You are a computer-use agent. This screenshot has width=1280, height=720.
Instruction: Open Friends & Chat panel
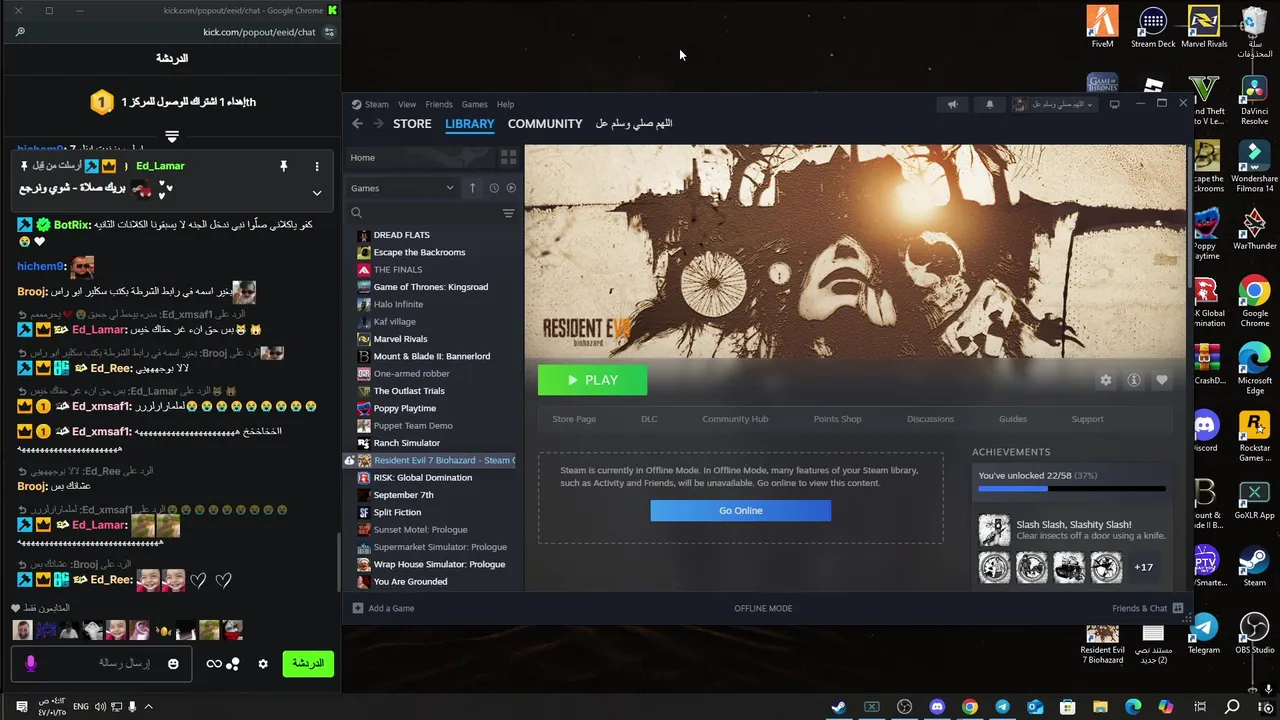coord(1147,608)
